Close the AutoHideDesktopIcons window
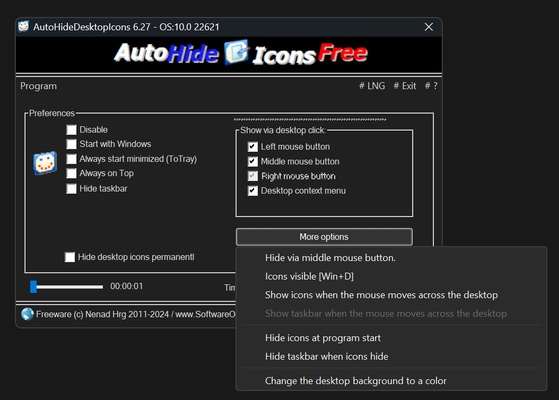559x400 pixels. pyautogui.click(x=429, y=27)
